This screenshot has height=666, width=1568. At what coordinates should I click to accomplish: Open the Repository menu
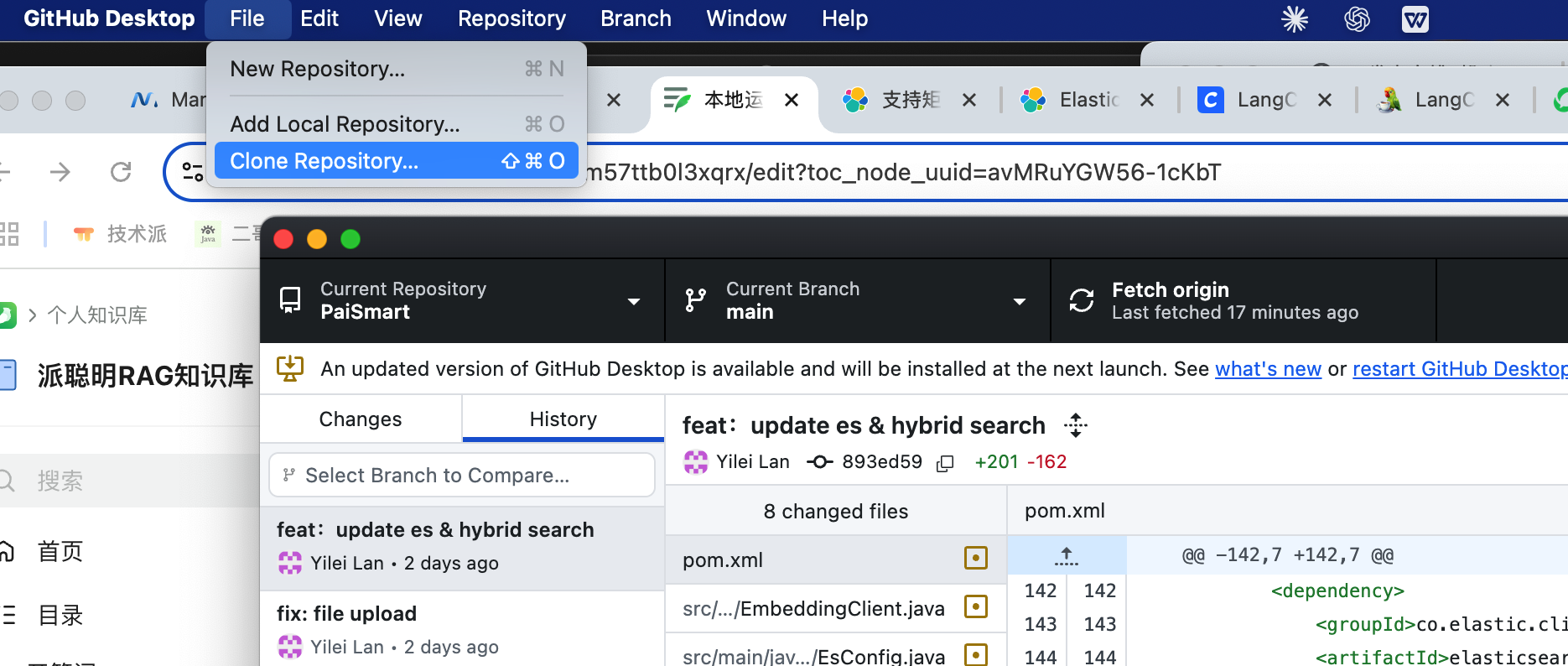click(511, 18)
